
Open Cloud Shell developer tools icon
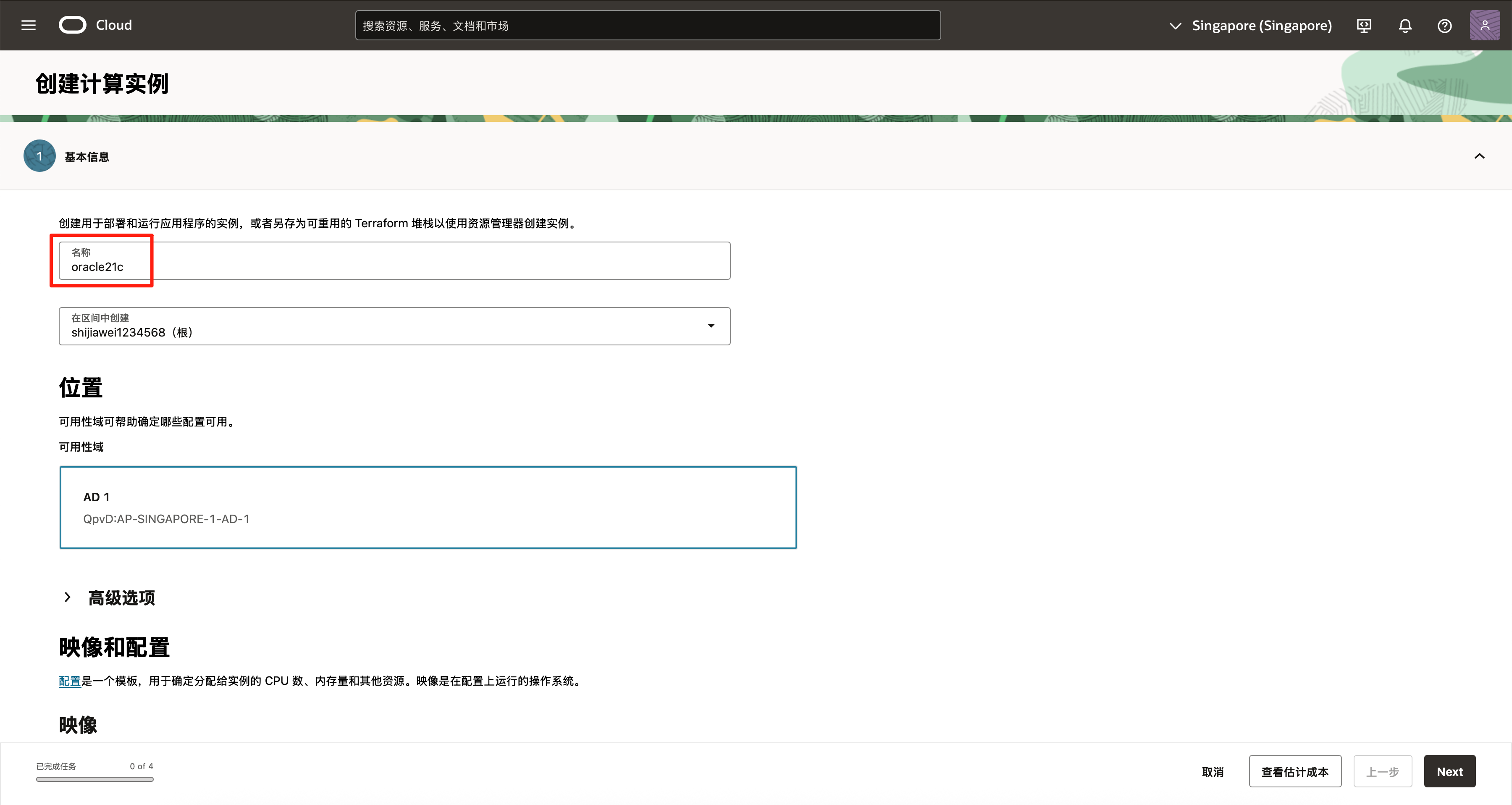pos(1363,26)
